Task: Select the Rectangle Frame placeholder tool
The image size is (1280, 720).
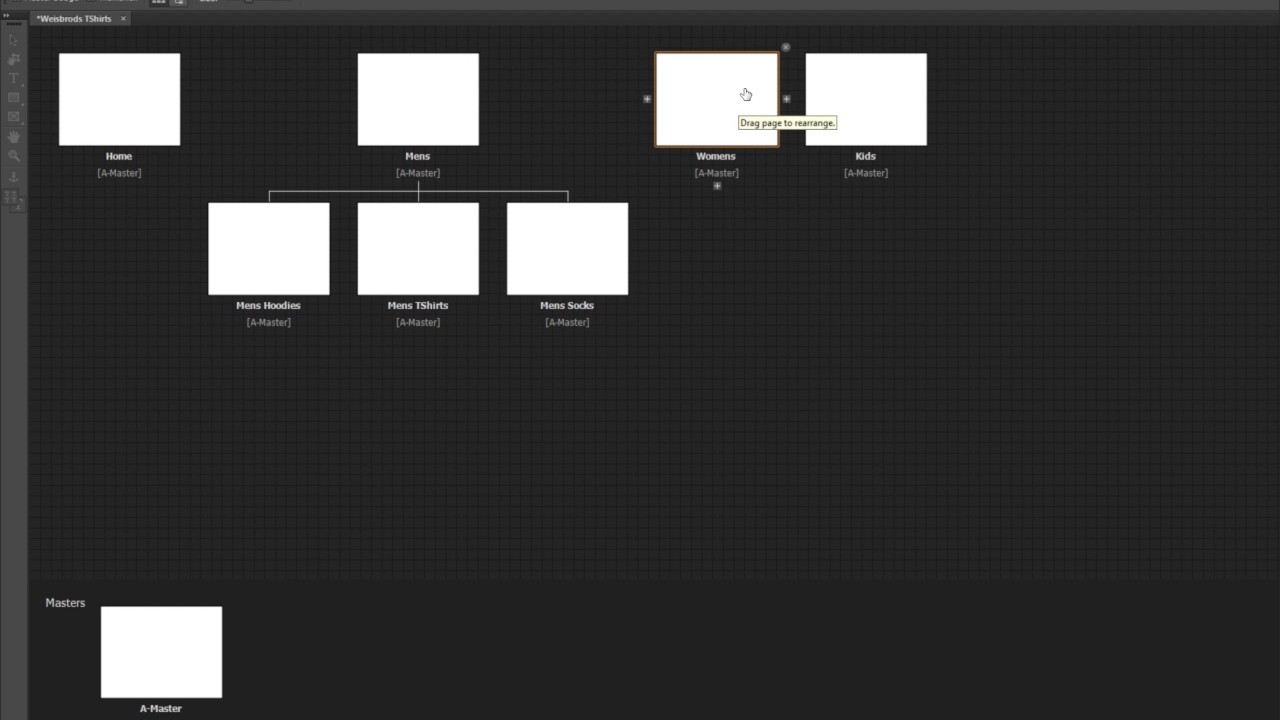Action: click(x=13, y=117)
